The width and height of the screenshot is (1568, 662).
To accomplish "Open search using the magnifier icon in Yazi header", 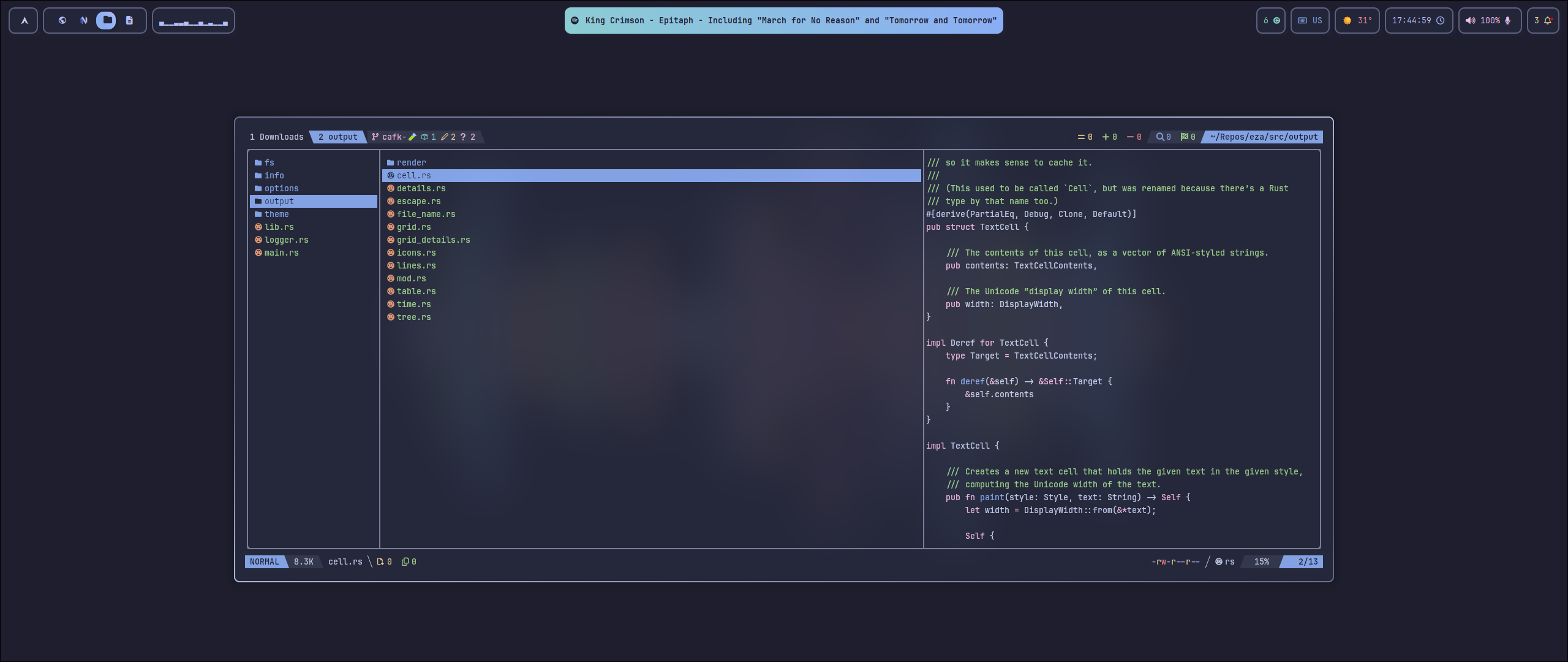I will (x=1160, y=137).
